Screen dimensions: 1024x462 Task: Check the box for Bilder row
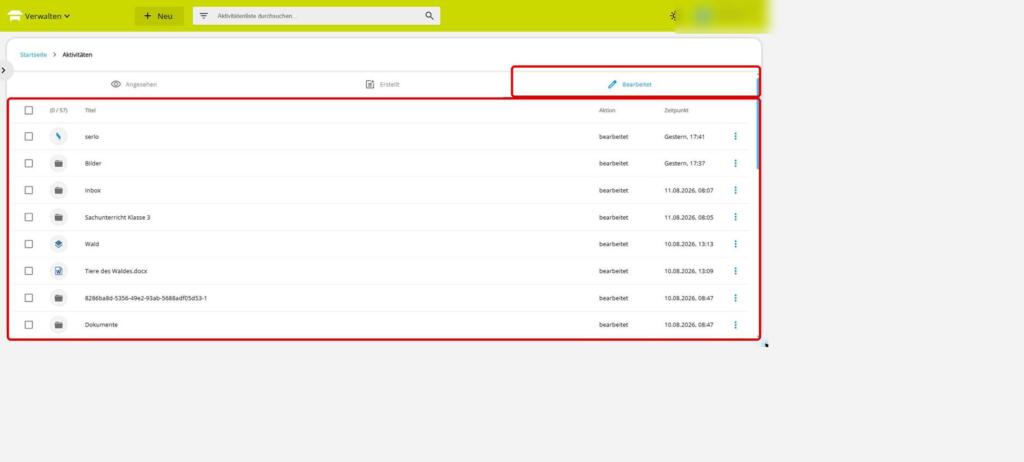[29, 163]
